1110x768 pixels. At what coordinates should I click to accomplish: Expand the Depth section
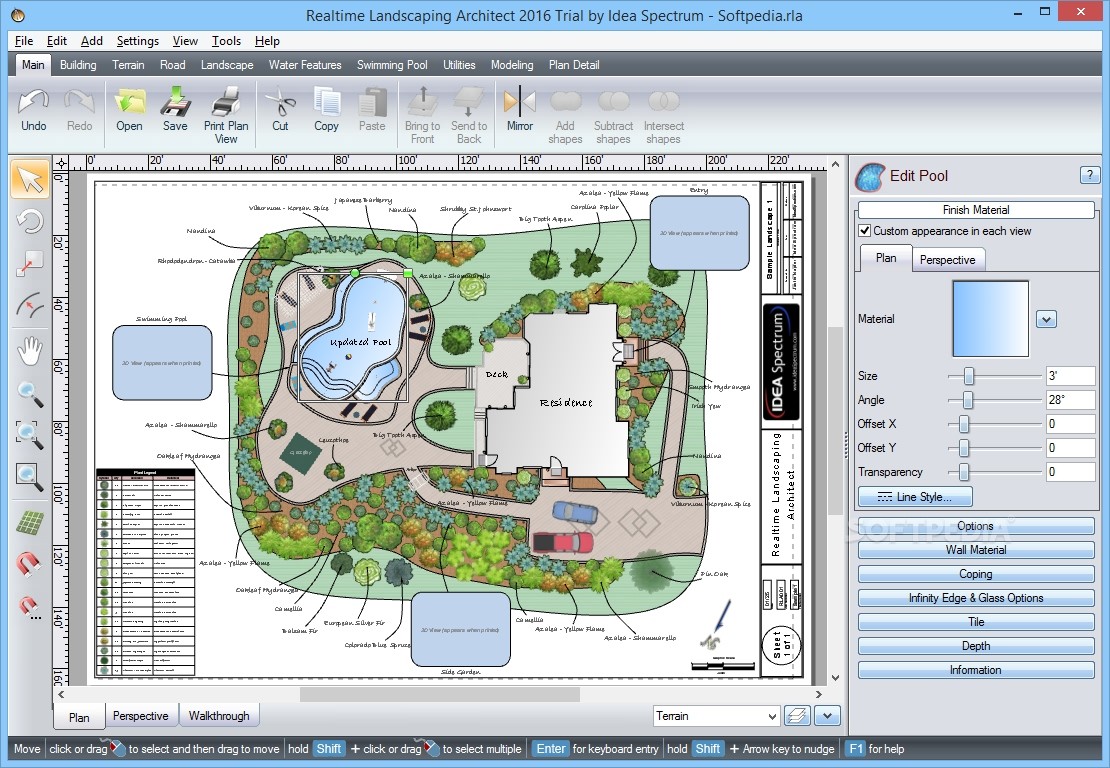coord(975,646)
